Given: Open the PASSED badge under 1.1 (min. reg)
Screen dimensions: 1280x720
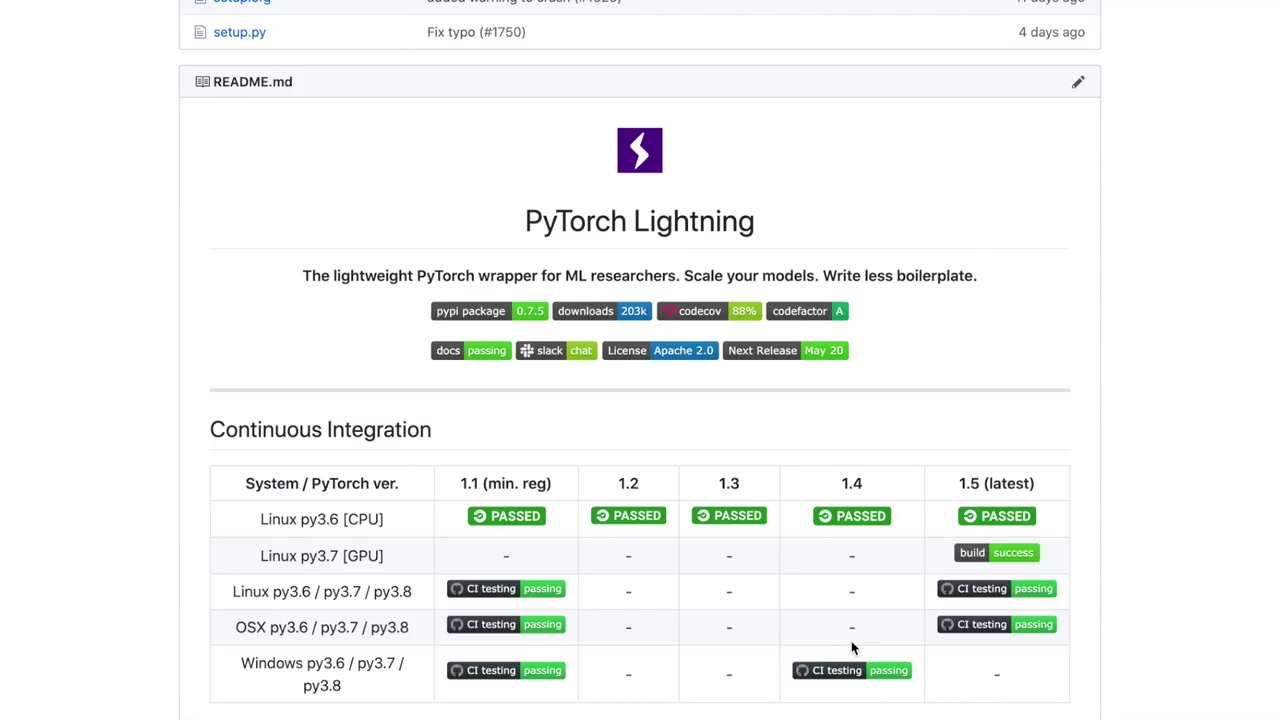Looking at the screenshot, I should (507, 516).
